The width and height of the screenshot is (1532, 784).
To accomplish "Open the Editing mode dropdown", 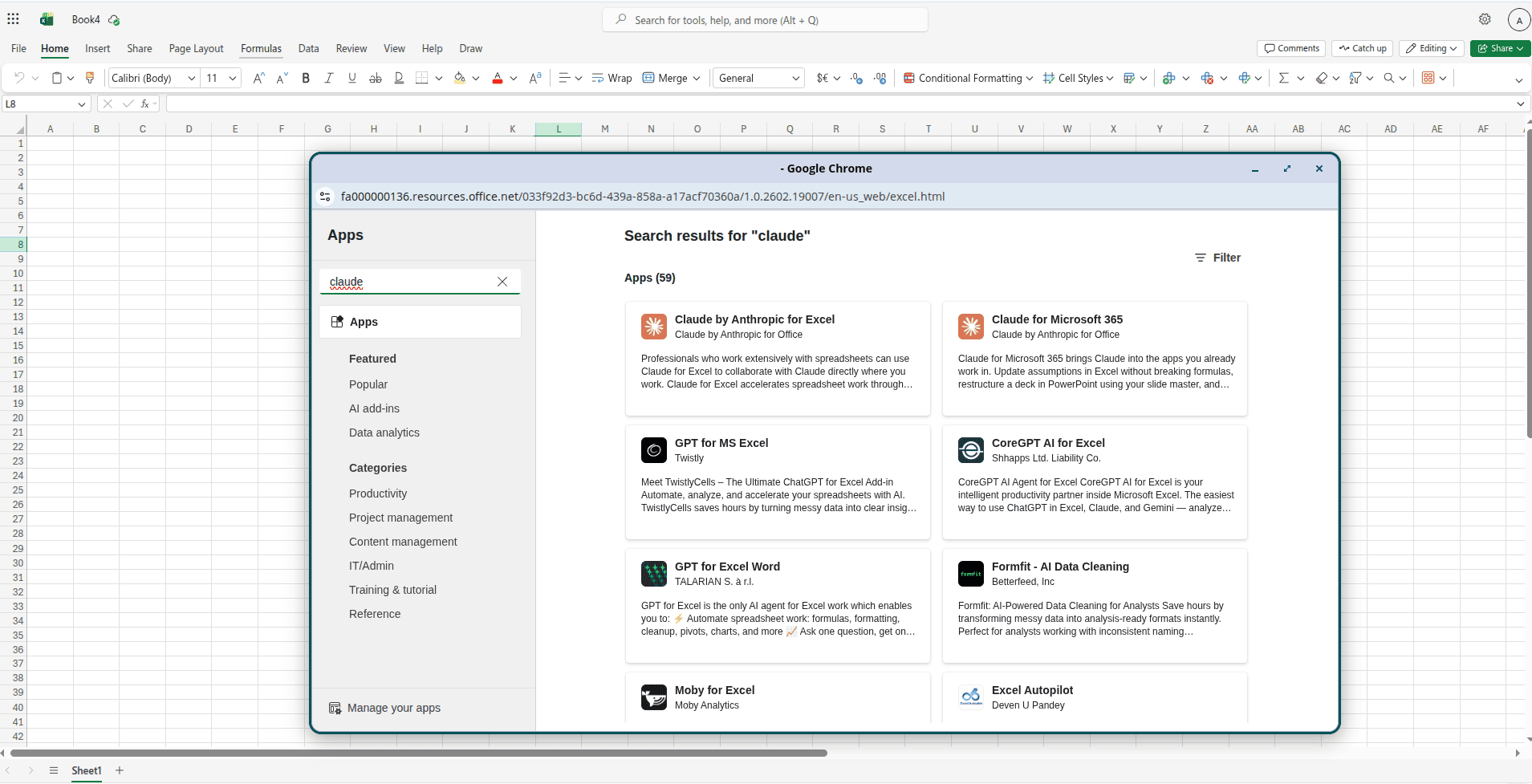I will [1432, 48].
